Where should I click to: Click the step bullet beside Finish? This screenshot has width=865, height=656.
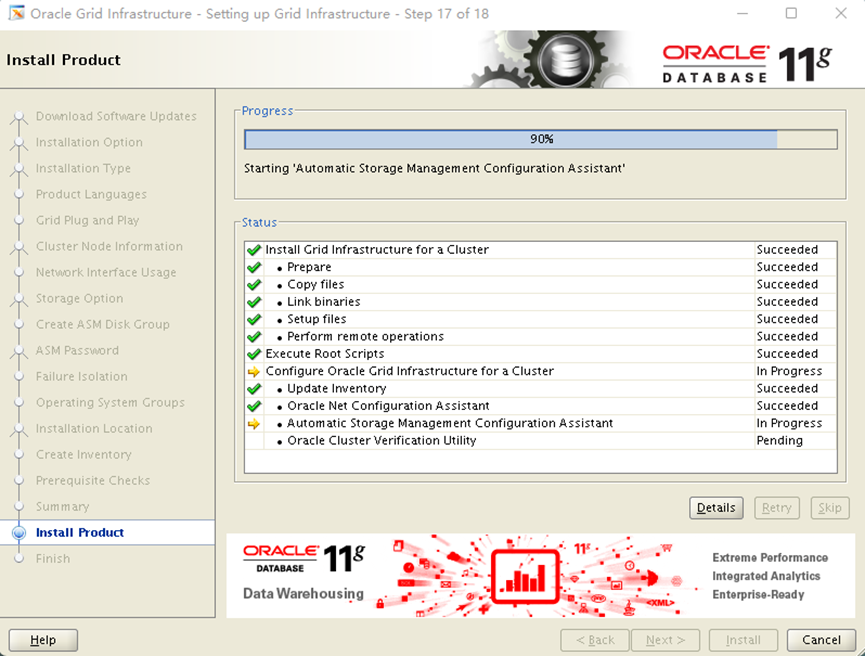(19, 558)
